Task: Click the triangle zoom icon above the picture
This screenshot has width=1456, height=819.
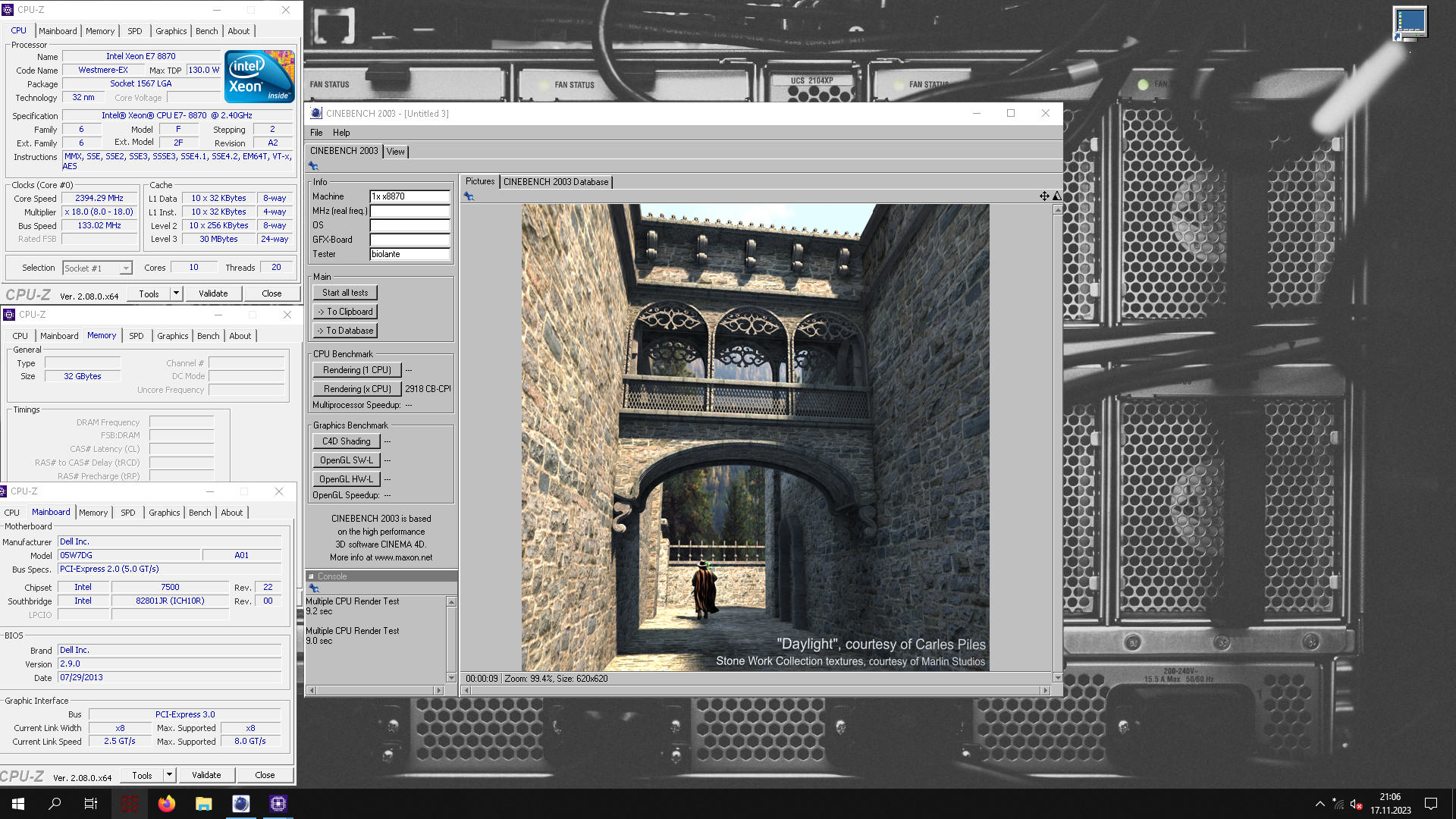Action: (1056, 196)
